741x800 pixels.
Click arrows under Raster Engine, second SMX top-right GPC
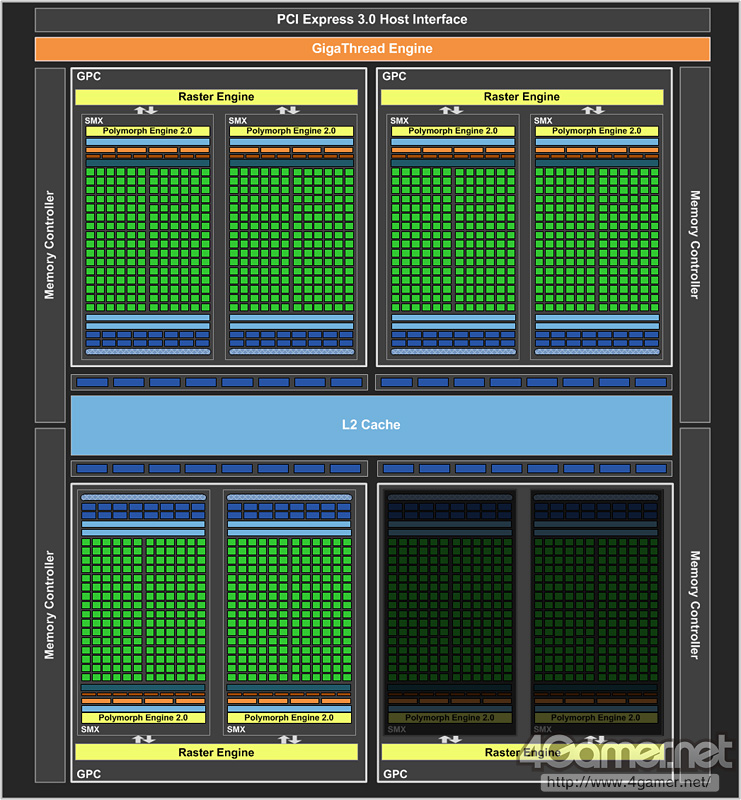pos(593,110)
